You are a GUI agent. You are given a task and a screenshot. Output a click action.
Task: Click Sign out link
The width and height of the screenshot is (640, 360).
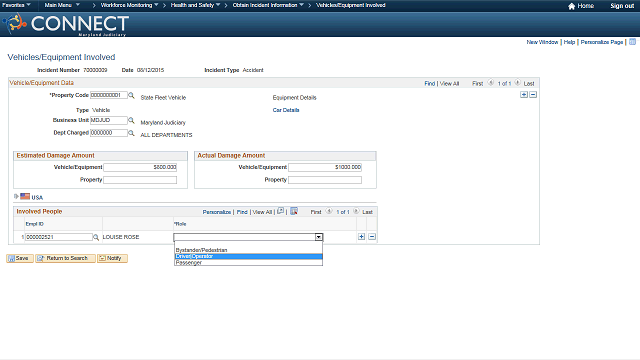(622, 6)
